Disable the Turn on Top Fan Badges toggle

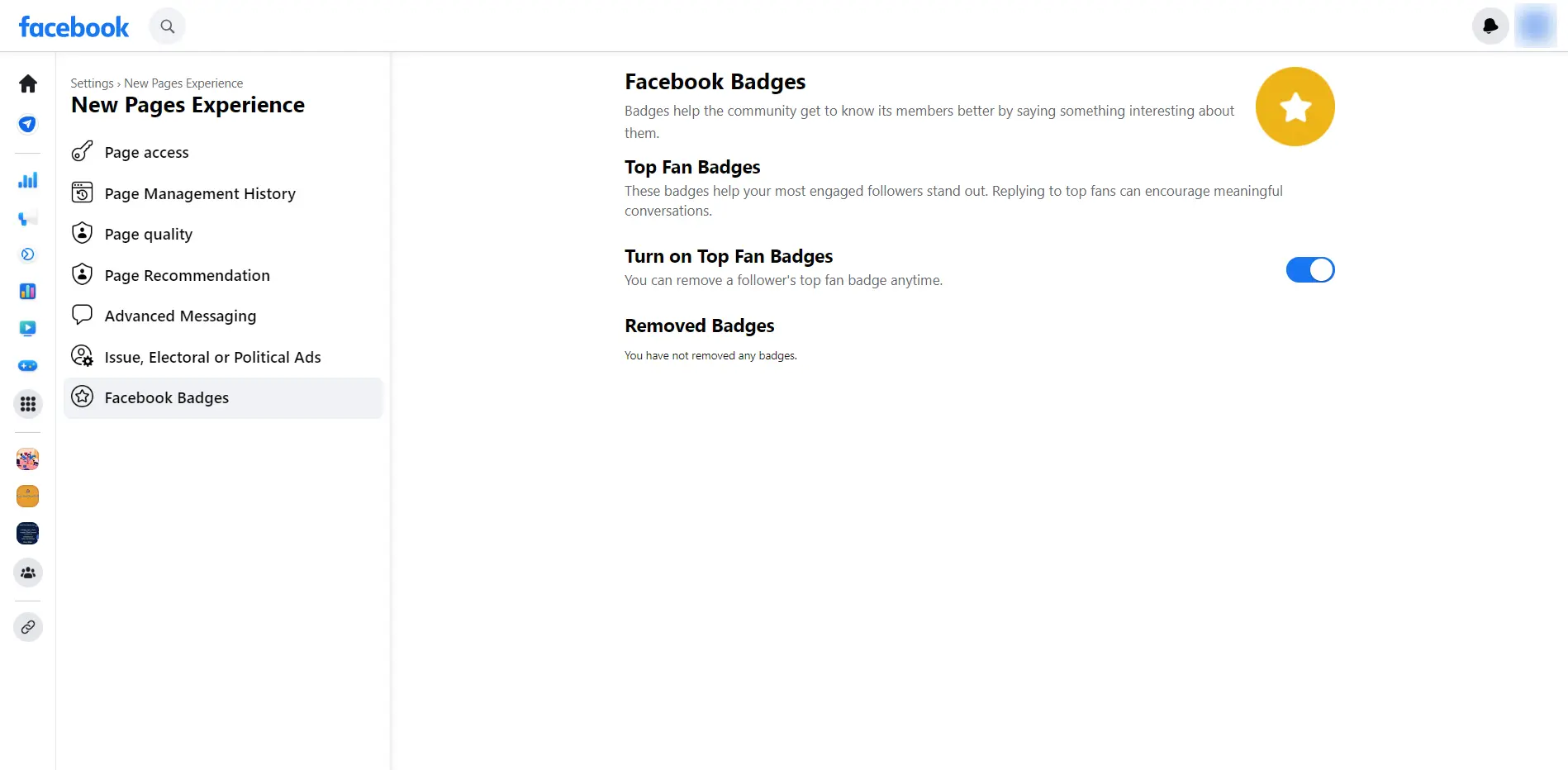coord(1309,269)
